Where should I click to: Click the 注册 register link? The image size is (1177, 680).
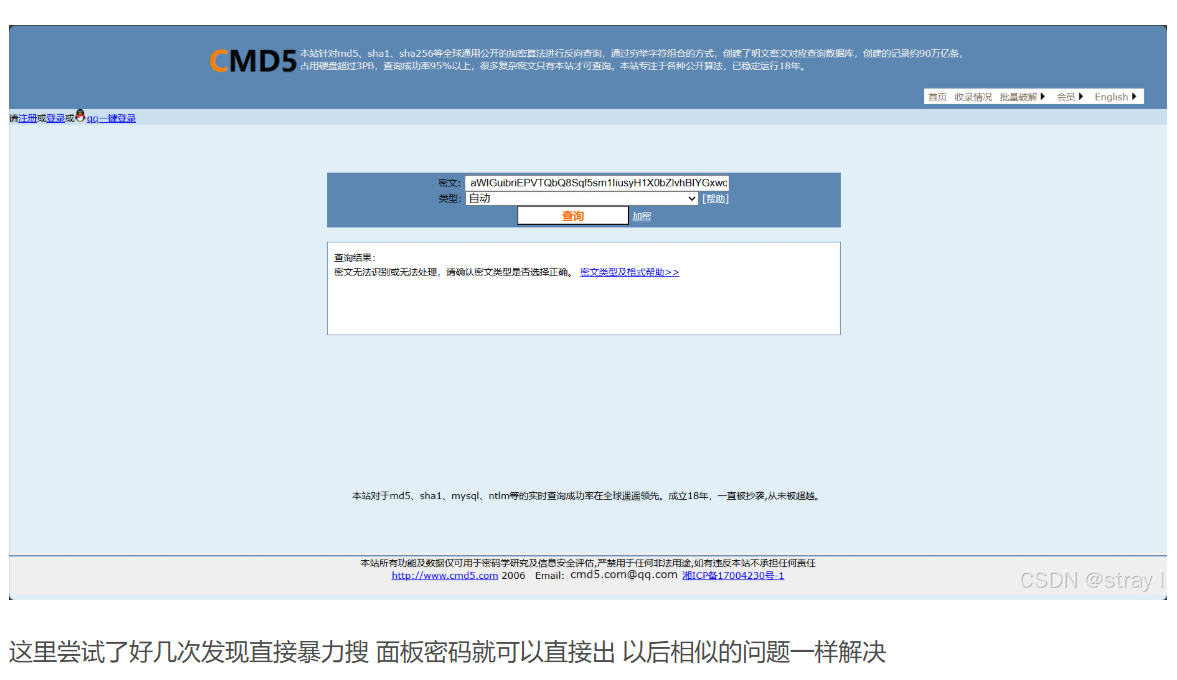pos(28,118)
